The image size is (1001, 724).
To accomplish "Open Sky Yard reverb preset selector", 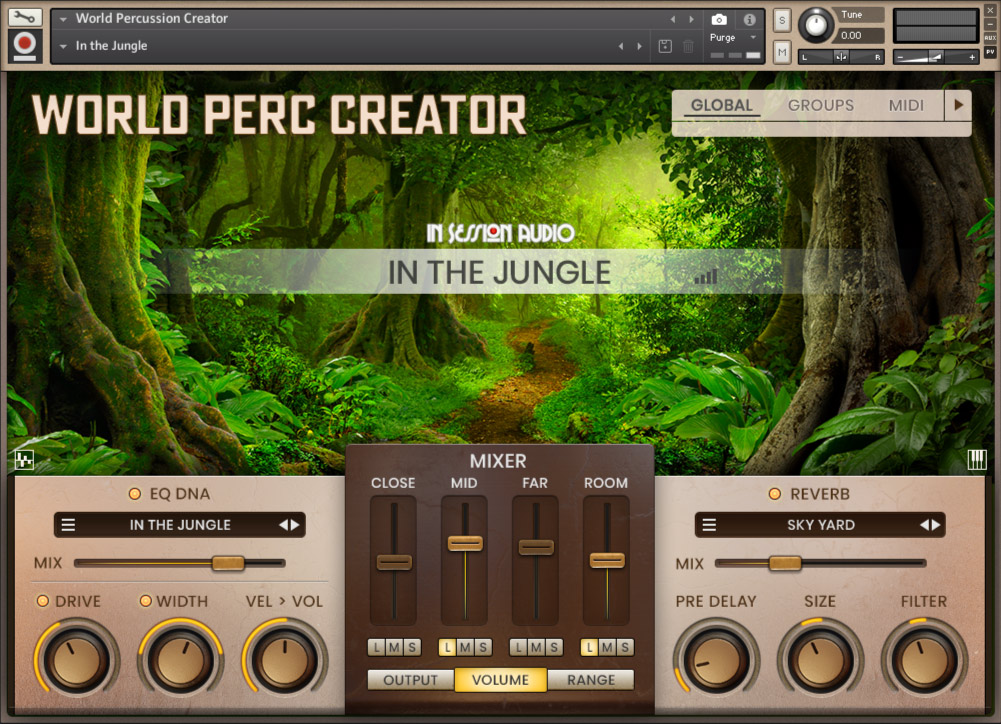I will [x=820, y=525].
